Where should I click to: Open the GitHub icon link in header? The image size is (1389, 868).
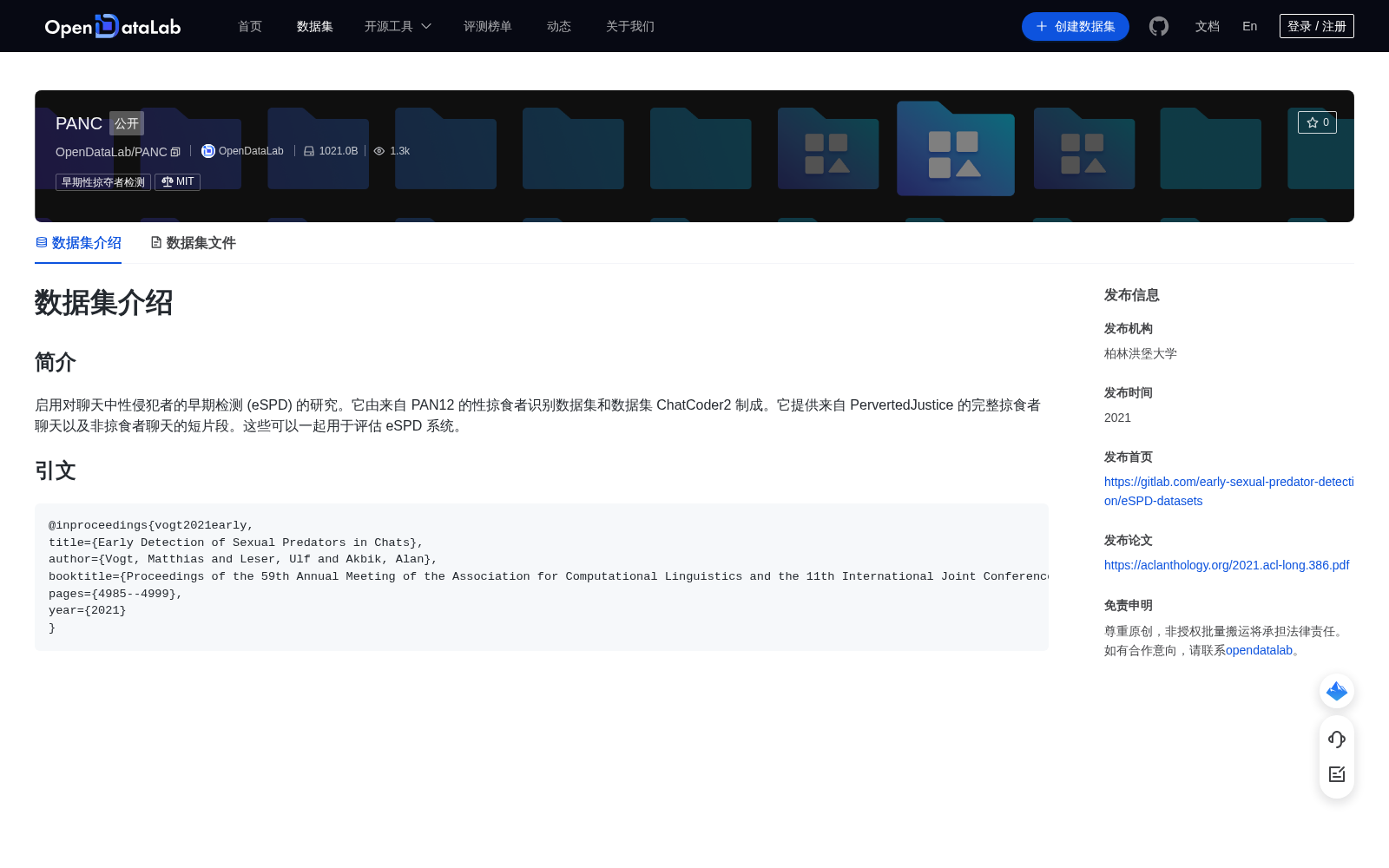(1159, 26)
